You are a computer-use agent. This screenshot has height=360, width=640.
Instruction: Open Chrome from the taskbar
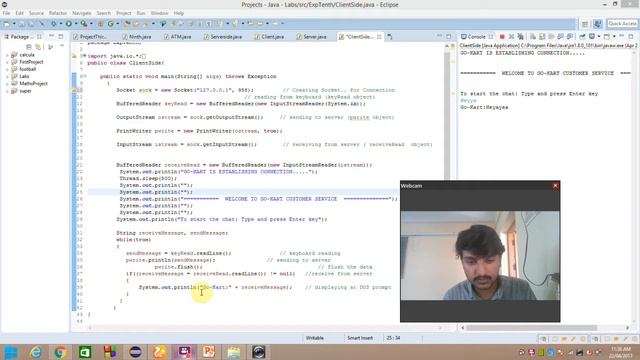60,352
